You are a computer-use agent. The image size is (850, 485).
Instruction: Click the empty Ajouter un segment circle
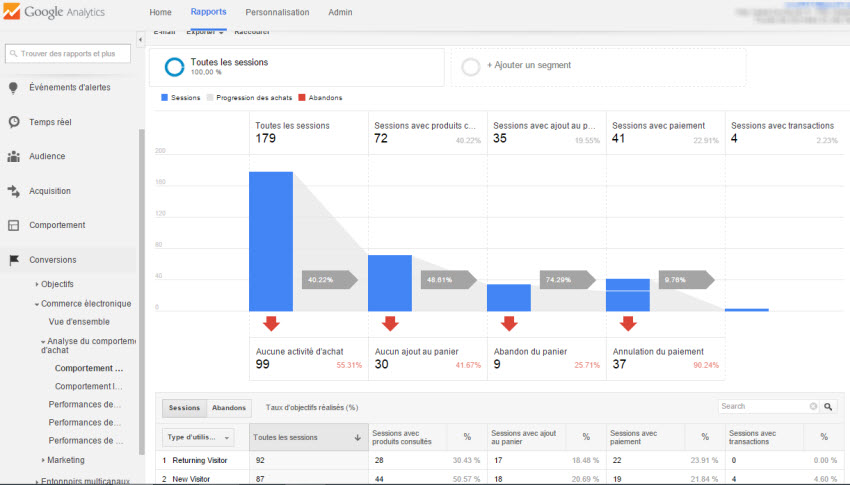click(x=471, y=67)
